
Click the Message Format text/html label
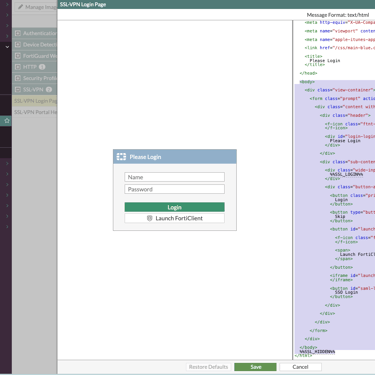(338, 15)
